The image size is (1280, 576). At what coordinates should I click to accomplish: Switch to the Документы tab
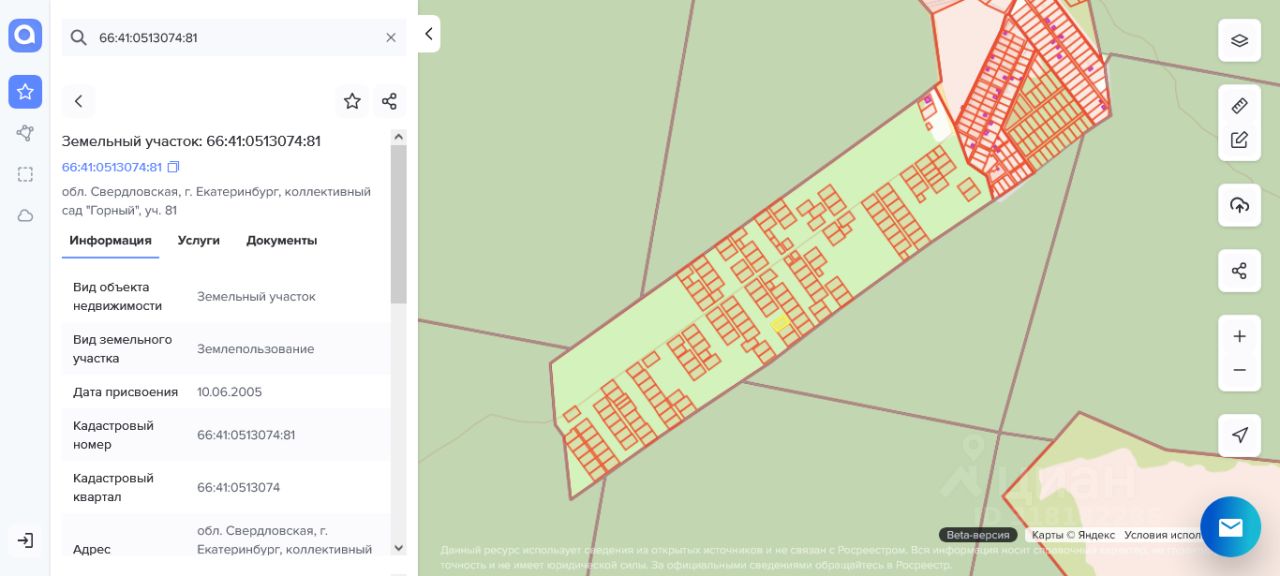click(282, 240)
